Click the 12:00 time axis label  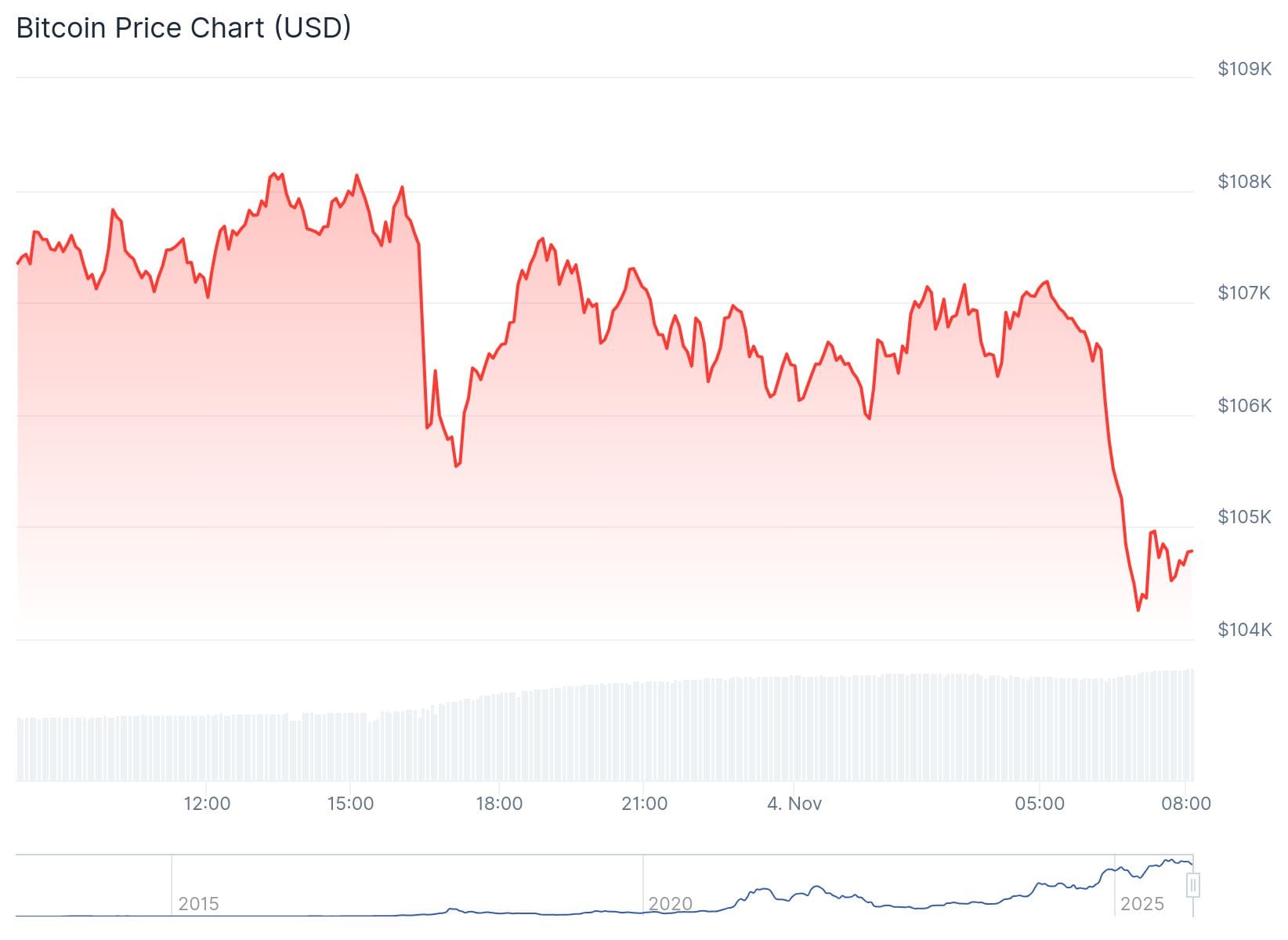pos(207,804)
